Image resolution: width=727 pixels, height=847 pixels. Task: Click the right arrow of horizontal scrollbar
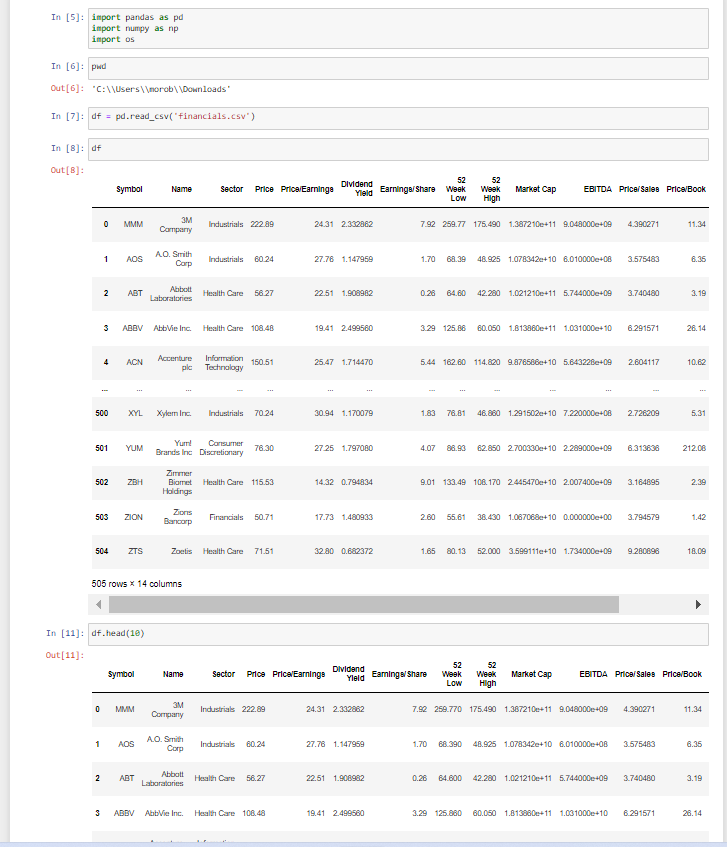click(x=698, y=604)
